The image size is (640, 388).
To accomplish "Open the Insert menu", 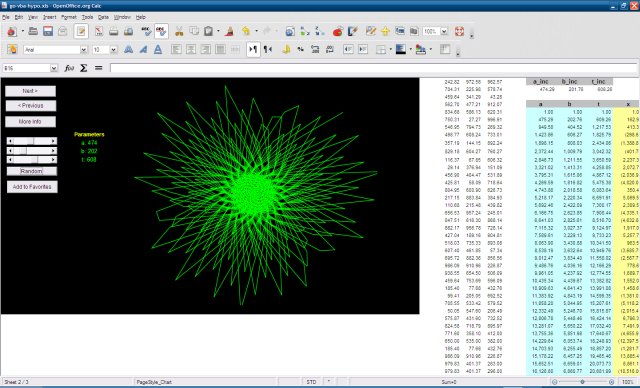I will (x=49, y=17).
